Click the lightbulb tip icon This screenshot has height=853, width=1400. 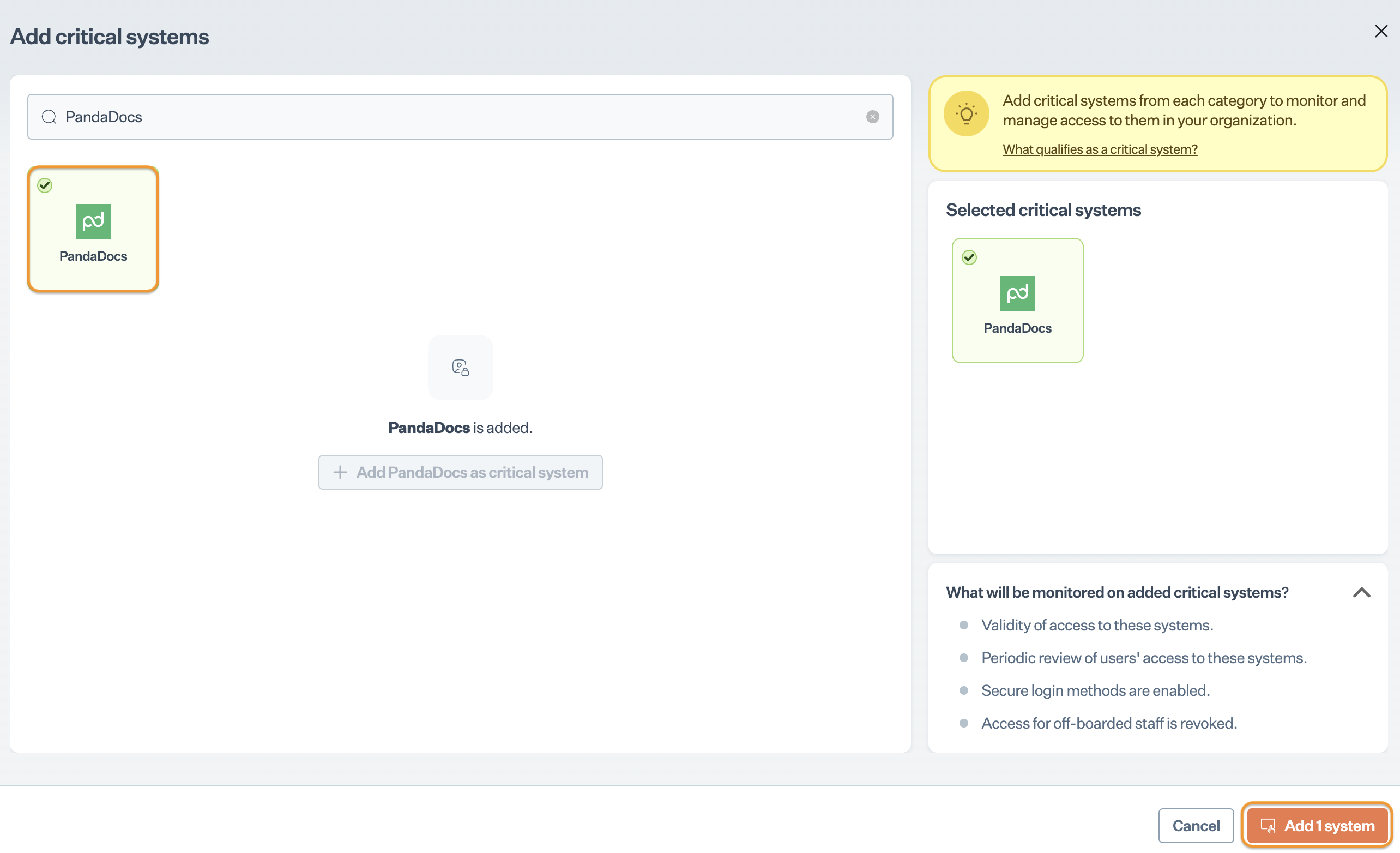[966, 113]
